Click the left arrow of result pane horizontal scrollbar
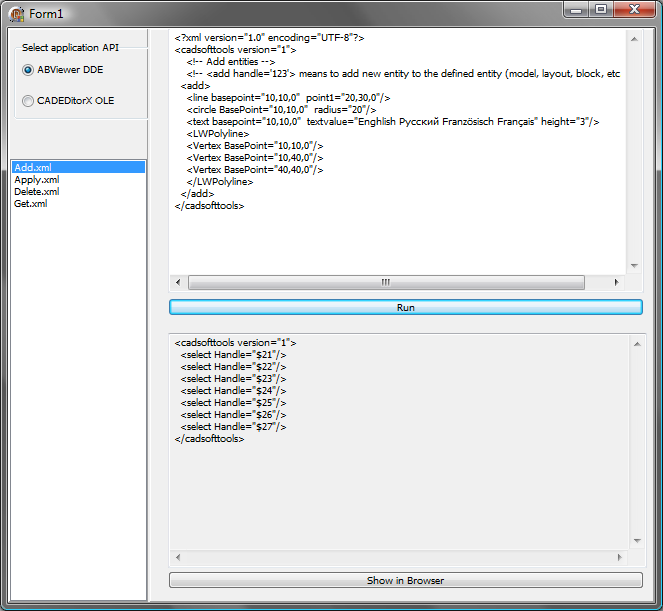Image resolution: width=663 pixels, height=611 pixels. 178,557
